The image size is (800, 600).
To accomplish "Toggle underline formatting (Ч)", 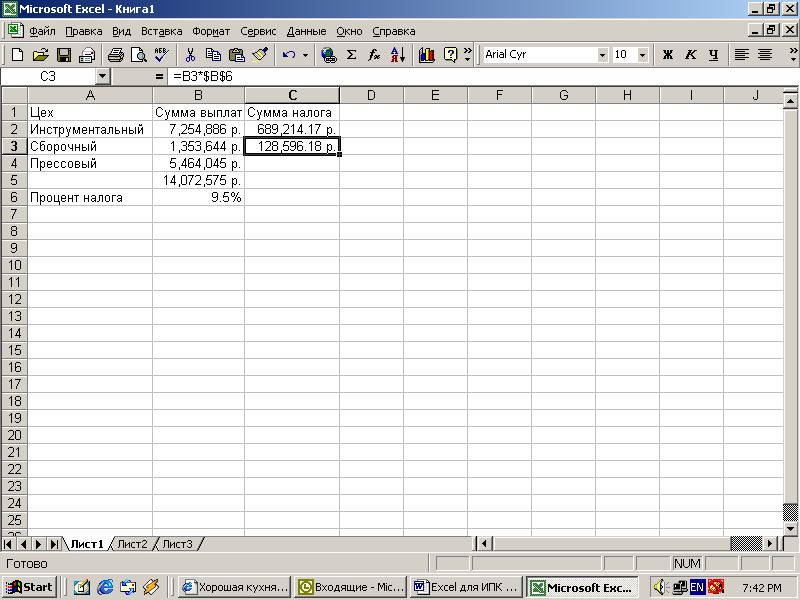I will click(713, 55).
